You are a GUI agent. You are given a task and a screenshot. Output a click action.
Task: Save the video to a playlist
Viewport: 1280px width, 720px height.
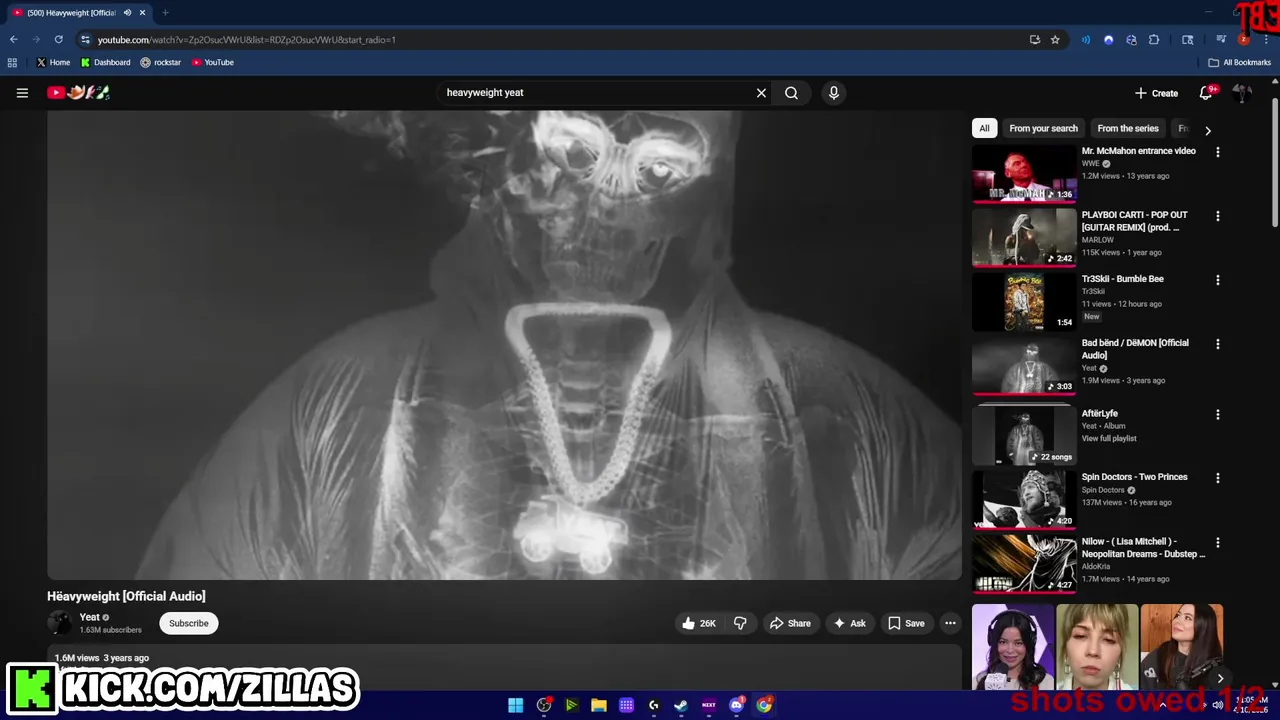[906, 623]
